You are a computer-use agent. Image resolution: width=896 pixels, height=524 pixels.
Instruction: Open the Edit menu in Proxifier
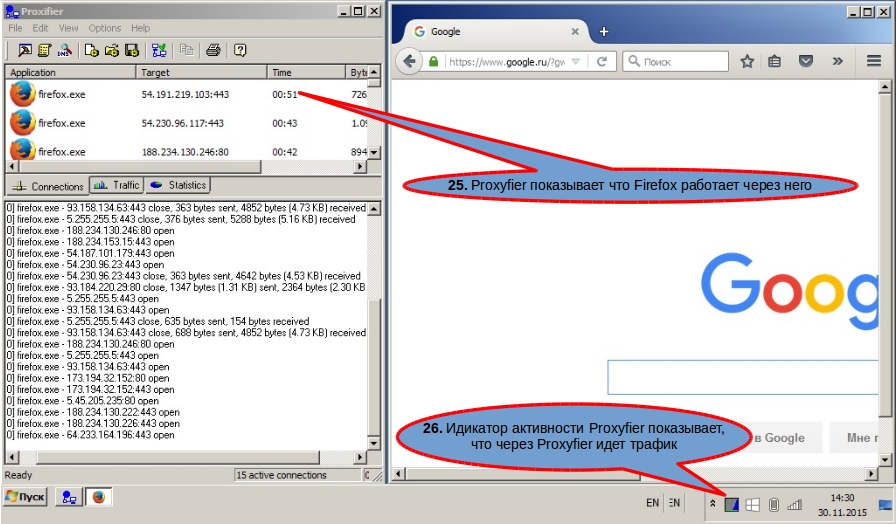40,28
